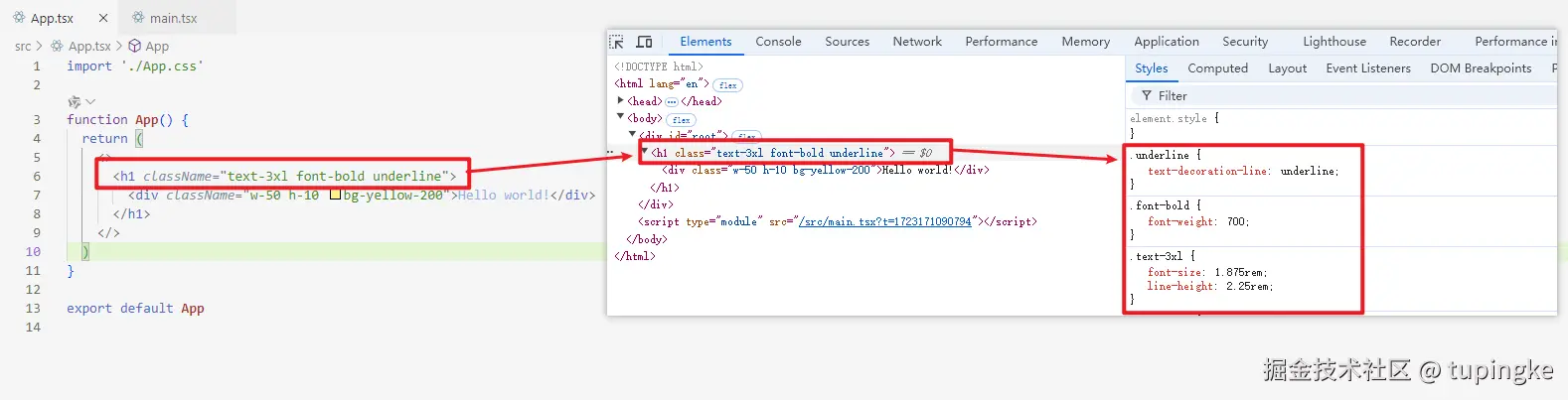Open the CodeLens dropdown chevron above function App

click(90, 102)
